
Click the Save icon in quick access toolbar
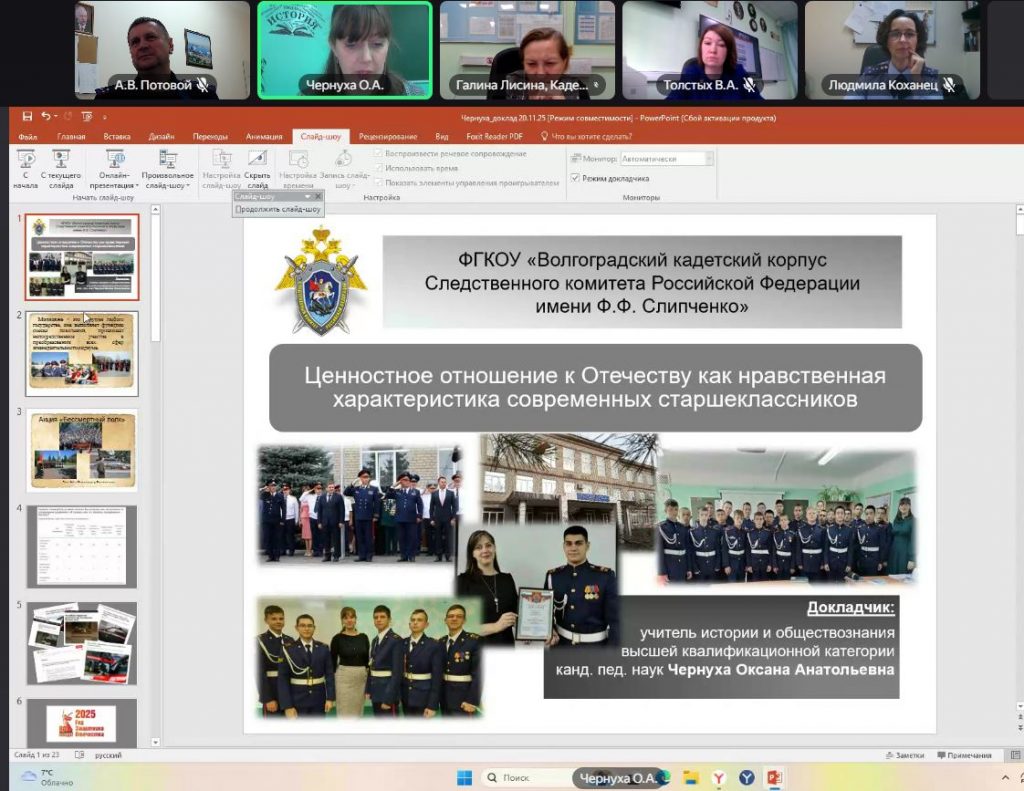click(27, 118)
